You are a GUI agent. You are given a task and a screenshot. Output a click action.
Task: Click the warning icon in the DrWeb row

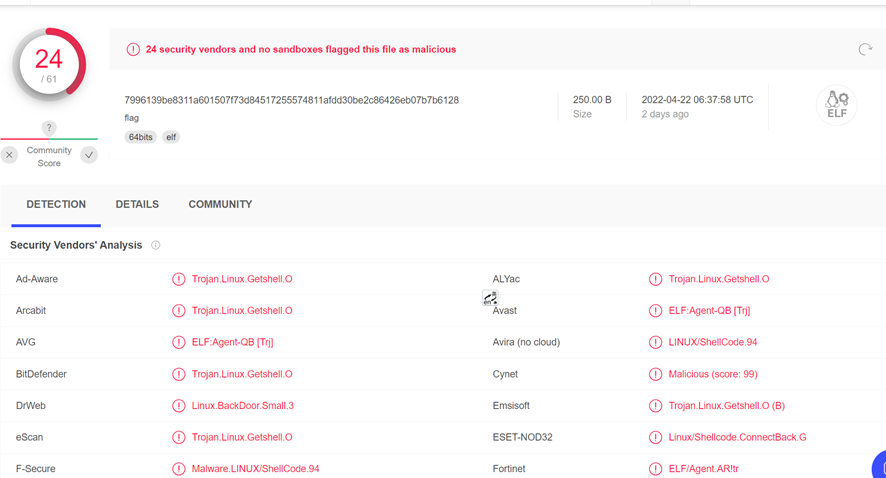coord(179,406)
